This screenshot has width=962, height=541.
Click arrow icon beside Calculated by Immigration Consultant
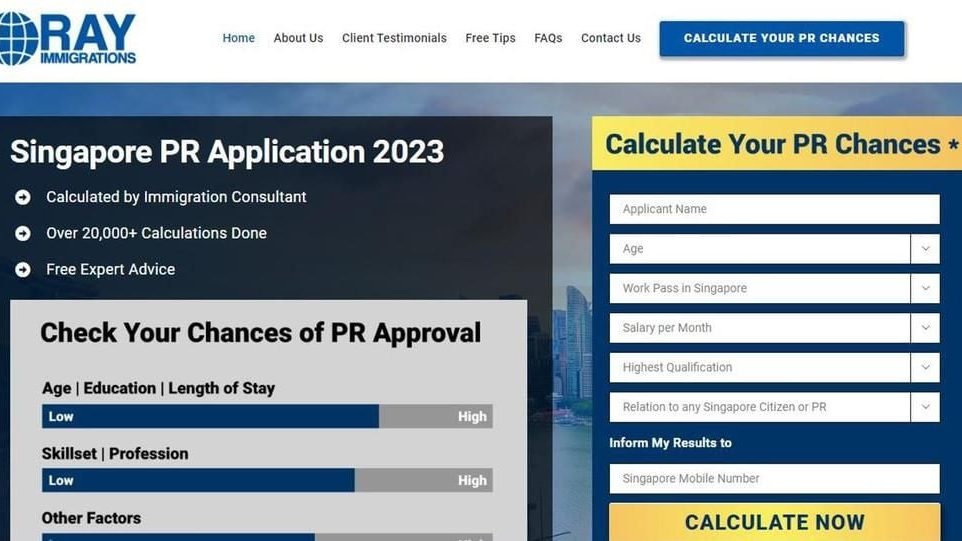click(23, 197)
